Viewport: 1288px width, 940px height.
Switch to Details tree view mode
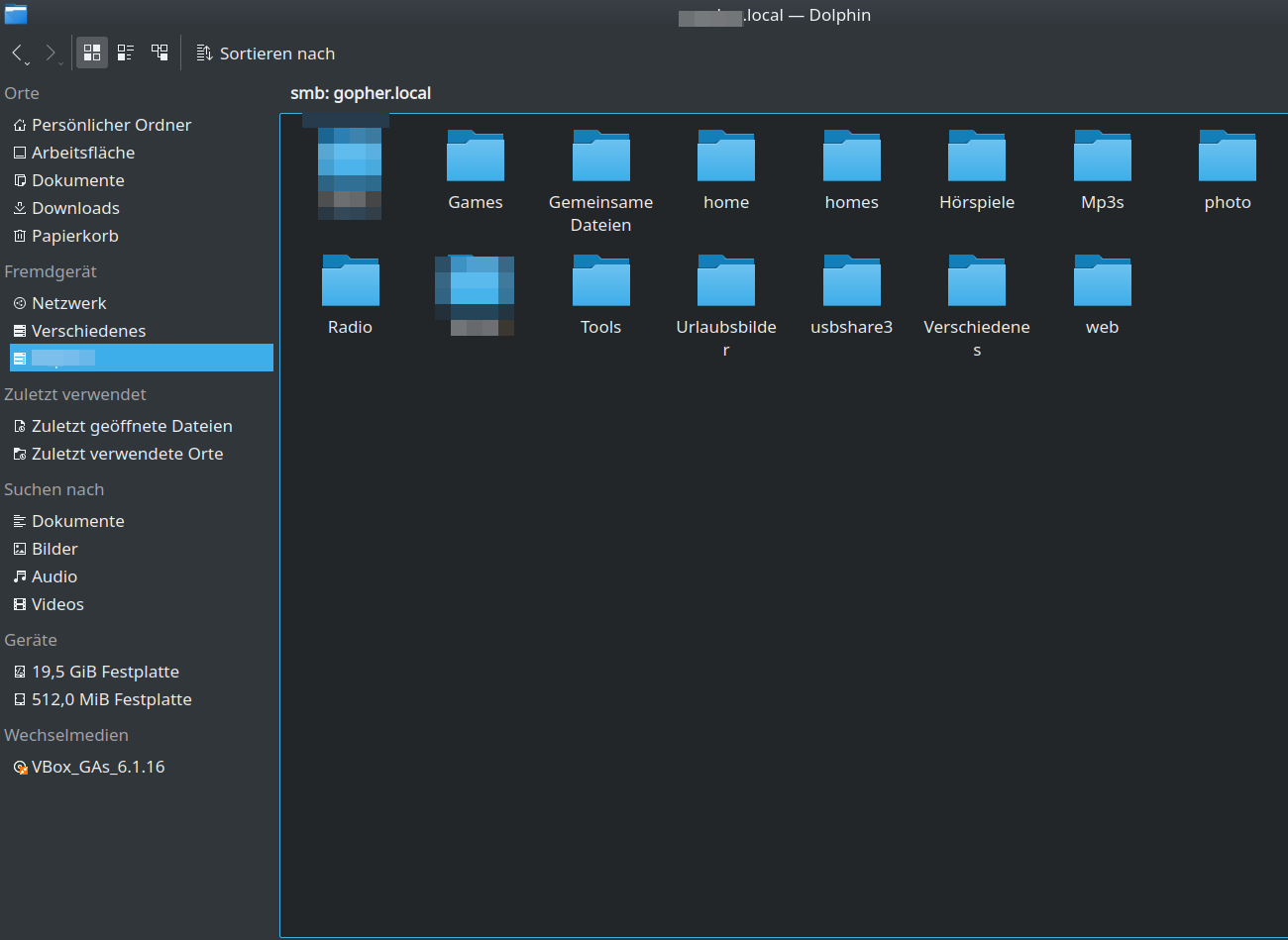160,52
